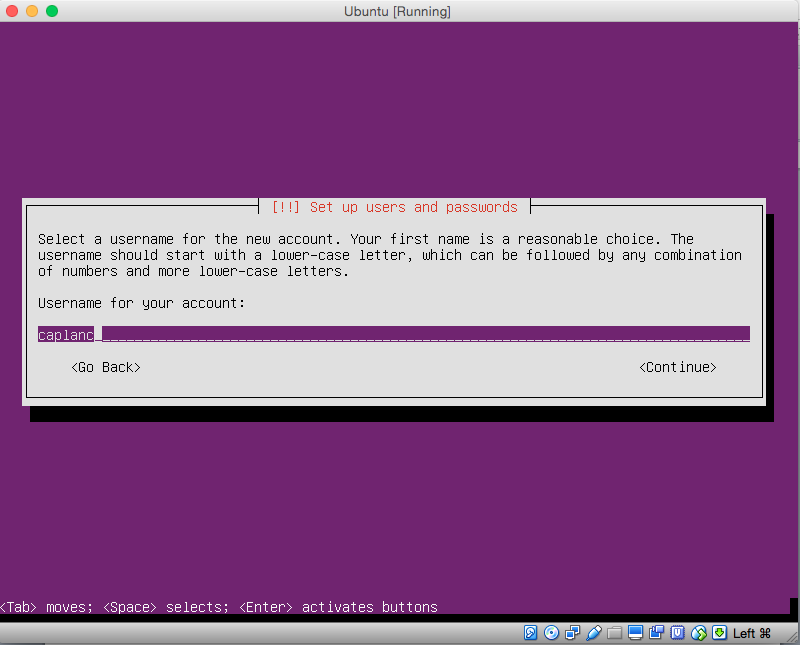
Task: Click the network adapters status icon
Action: pos(572,633)
